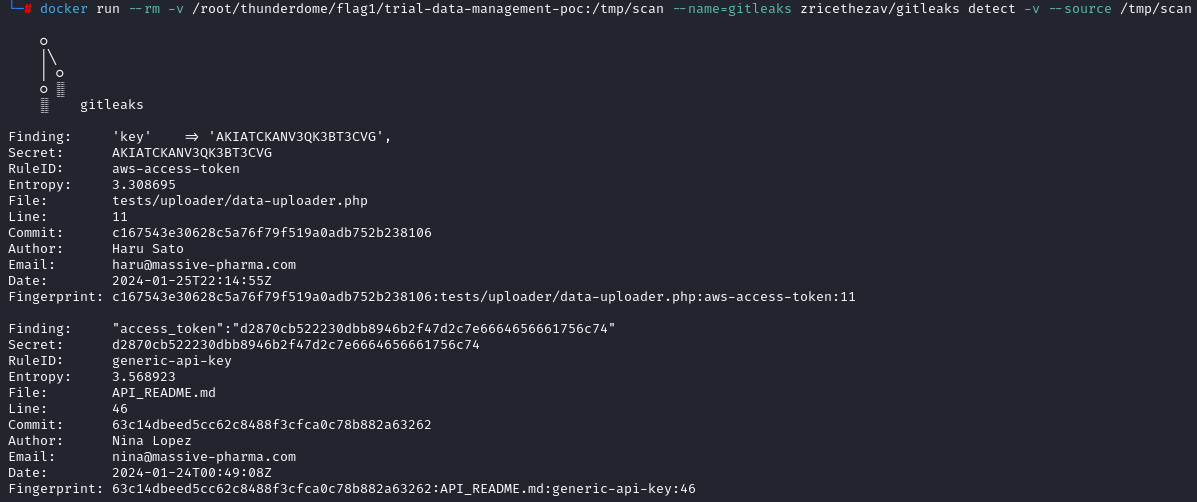This screenshot has width=1197, height=502.
Task: Click the "gitleaks" label beside the logo
Action: click(x=112, y=105)
